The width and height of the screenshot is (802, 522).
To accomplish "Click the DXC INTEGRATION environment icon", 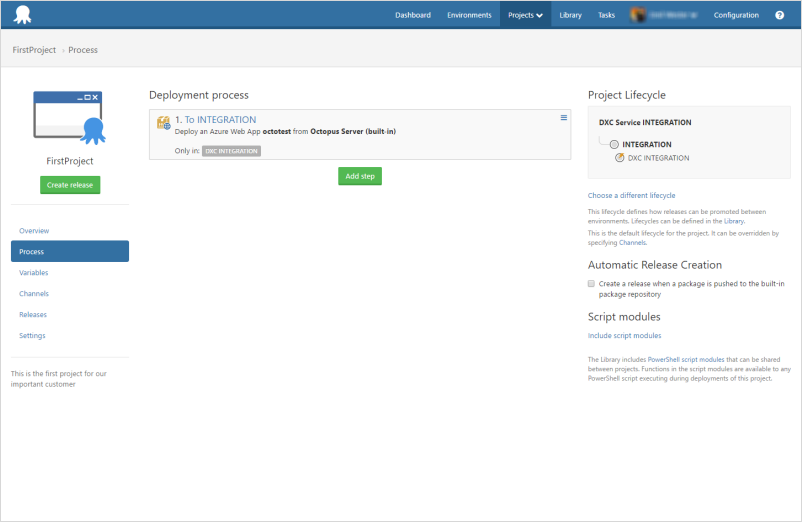I will point(620,158).
